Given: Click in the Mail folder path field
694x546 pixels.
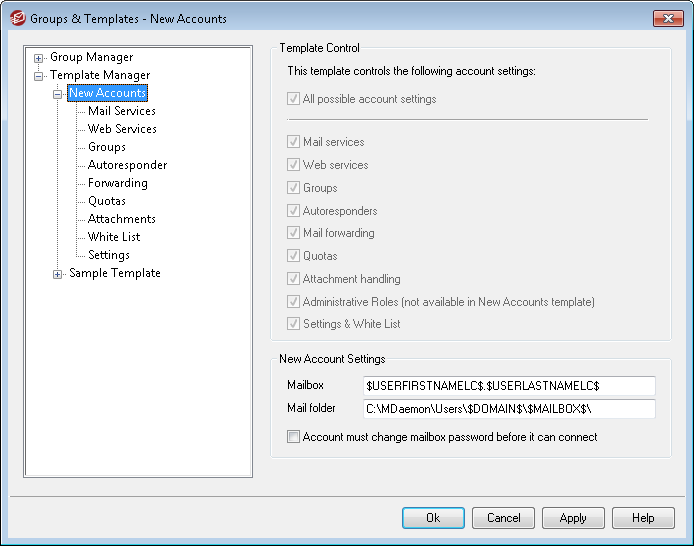Looking at the screenshot, I should point(509,408).
